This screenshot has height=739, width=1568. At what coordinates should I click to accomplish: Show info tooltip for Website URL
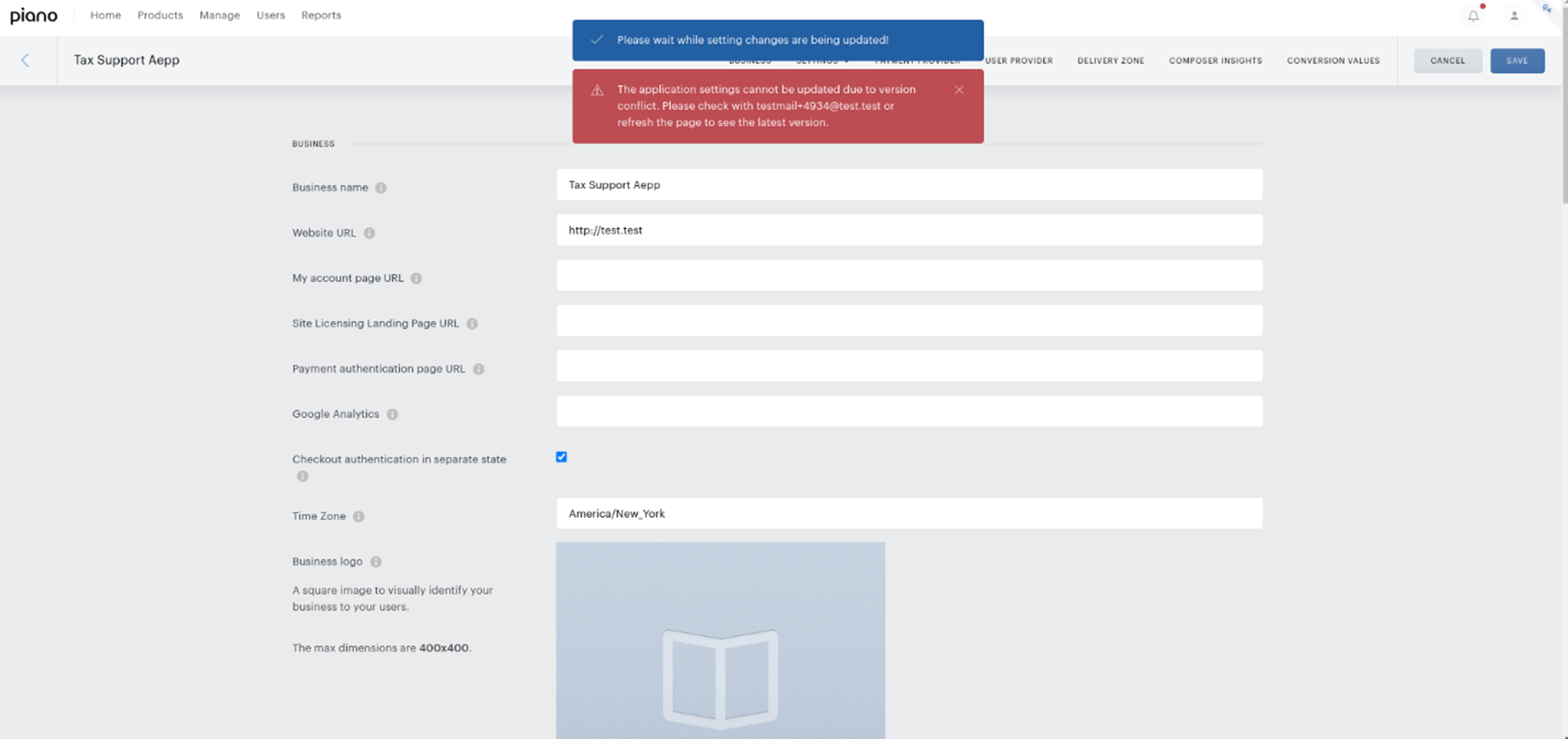click(x=369, y=233)
